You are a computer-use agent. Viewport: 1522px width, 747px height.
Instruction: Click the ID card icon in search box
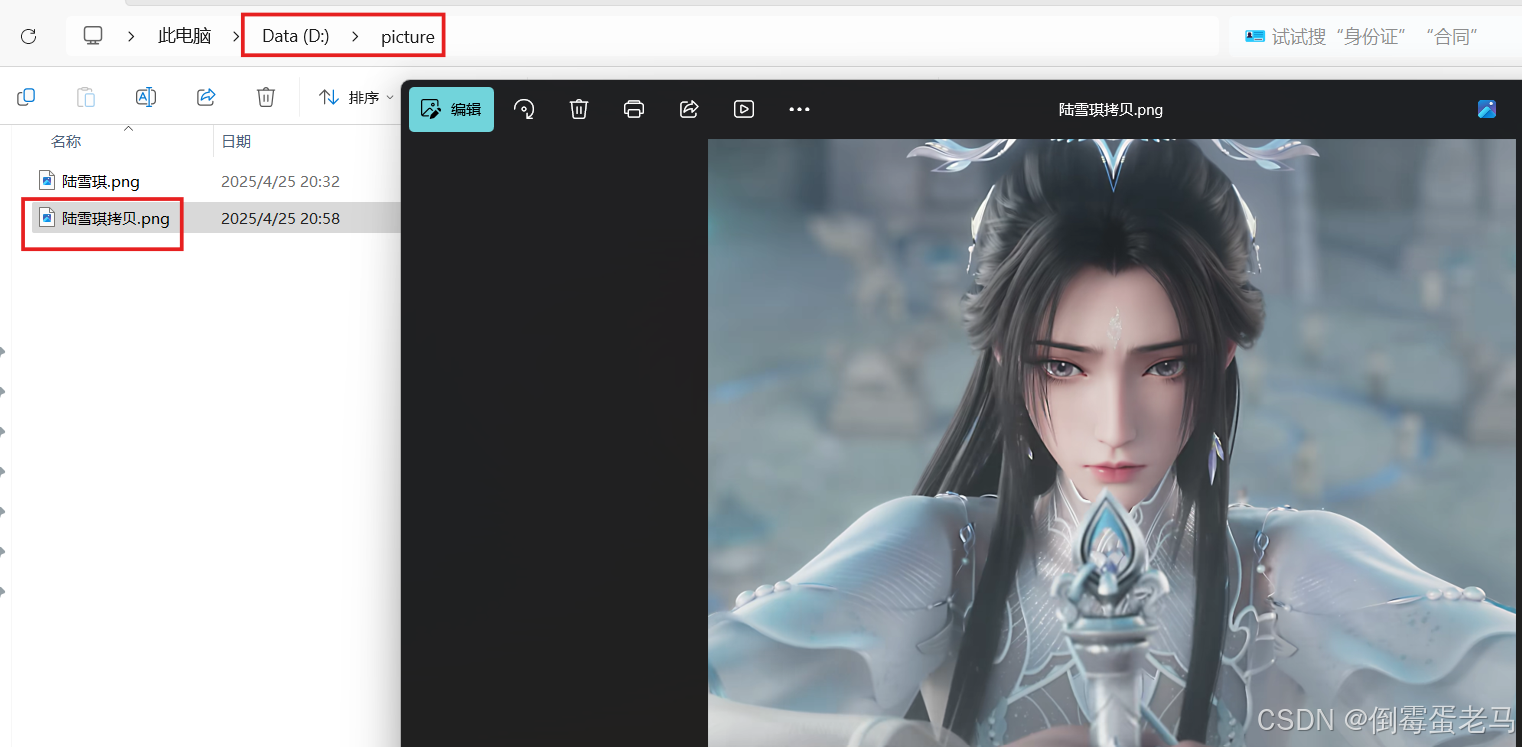(x=1255, y=36)
